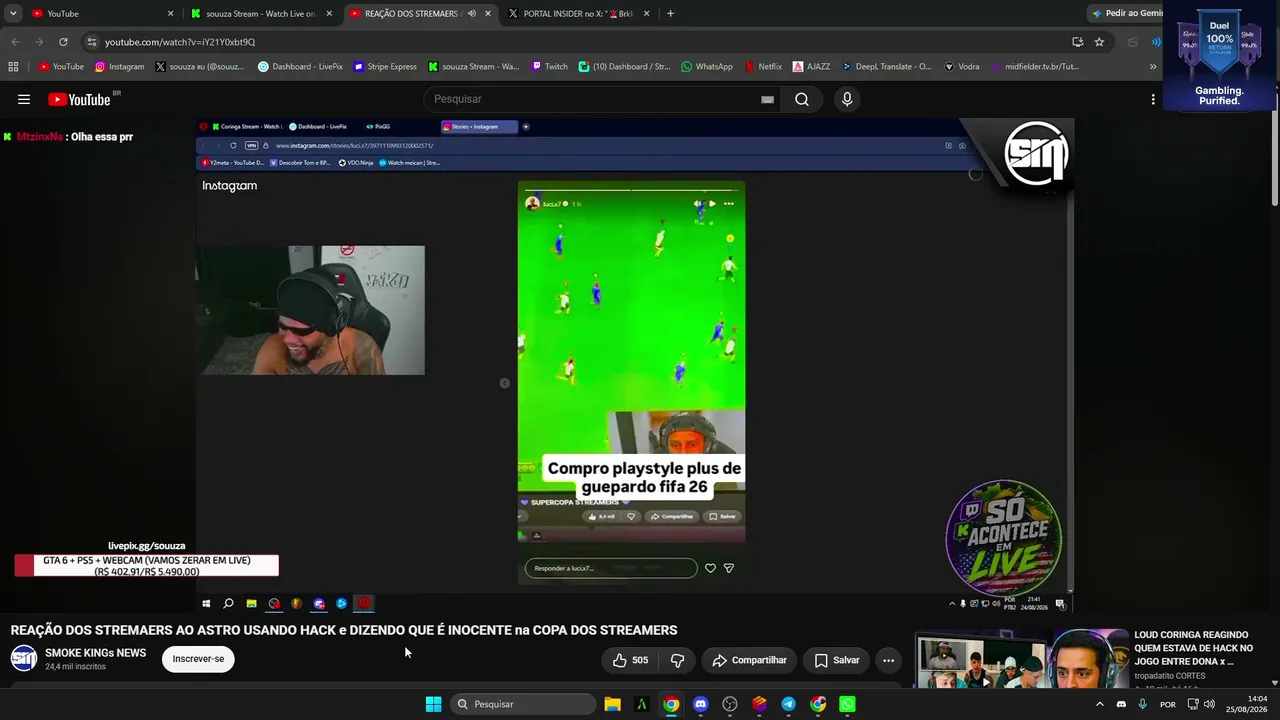1280x720 pixels.
Task: Start voice search with the microphone
Action: tap(847, 99)
